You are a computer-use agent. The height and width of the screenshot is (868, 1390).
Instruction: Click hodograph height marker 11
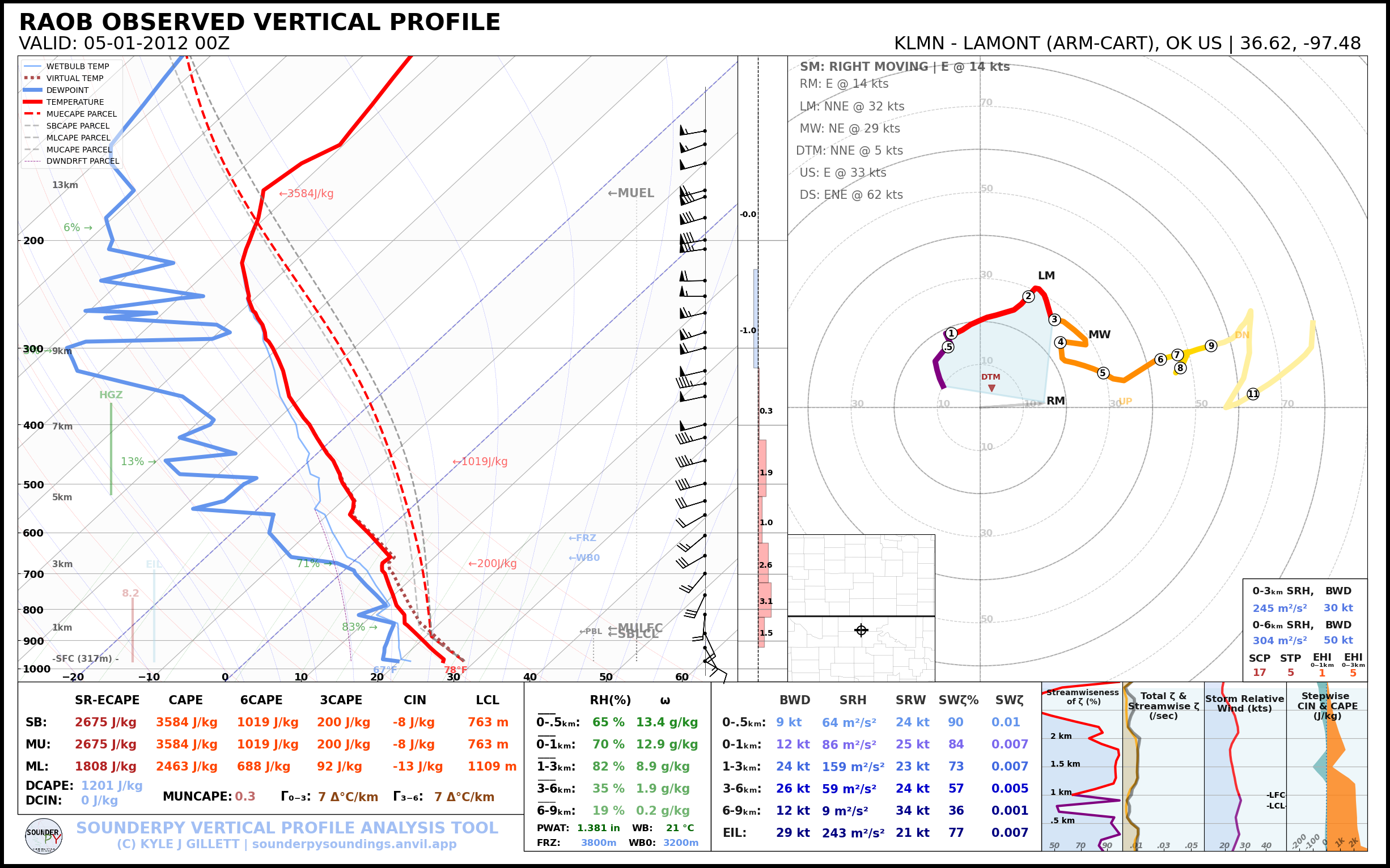1253,394
